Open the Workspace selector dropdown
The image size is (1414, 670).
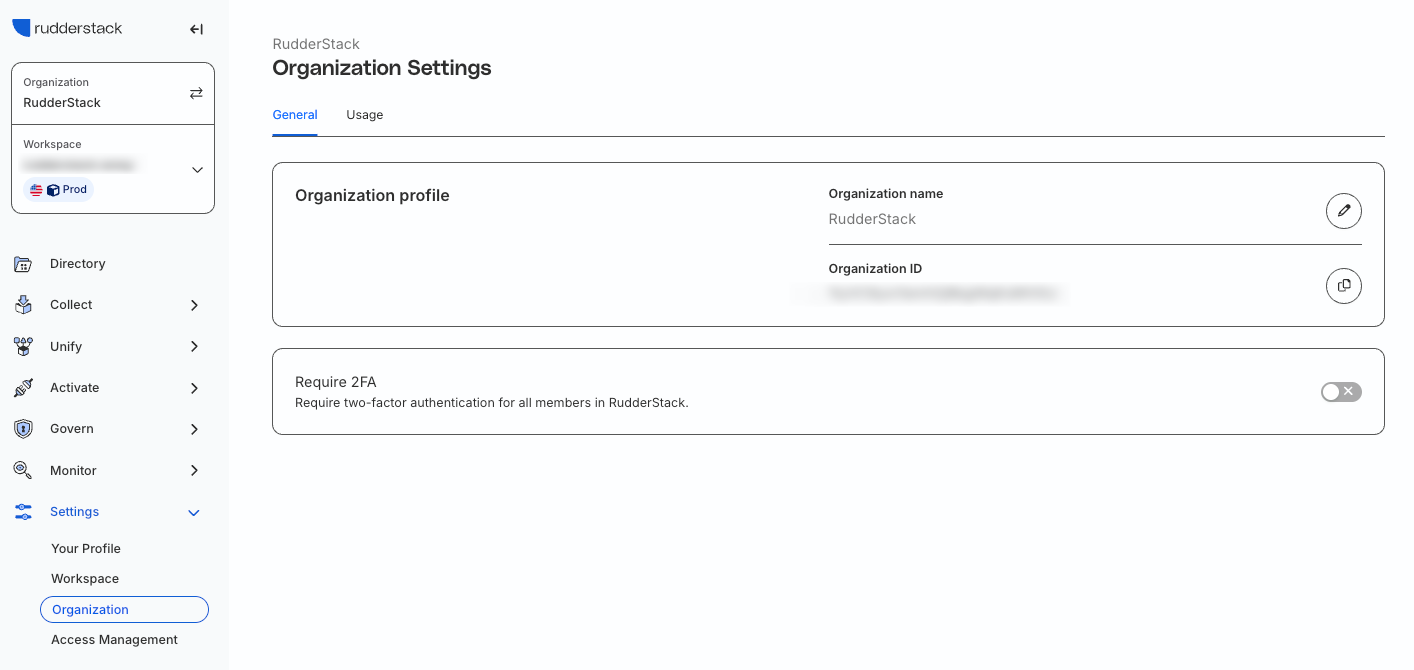(197, 170)
